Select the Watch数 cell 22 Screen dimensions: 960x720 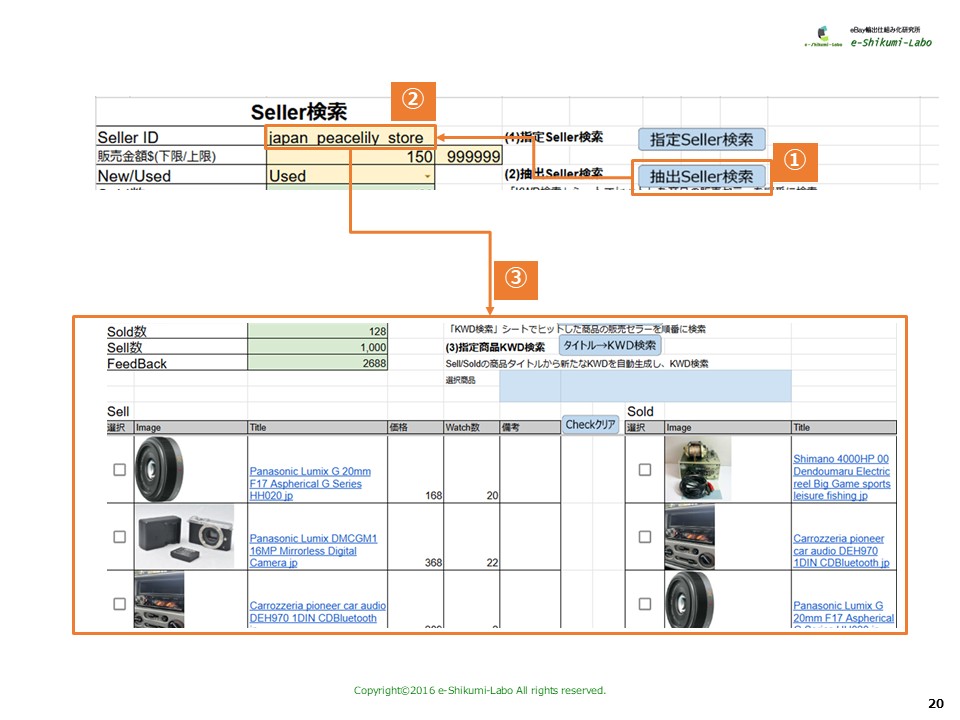click(x=471, y=536)
